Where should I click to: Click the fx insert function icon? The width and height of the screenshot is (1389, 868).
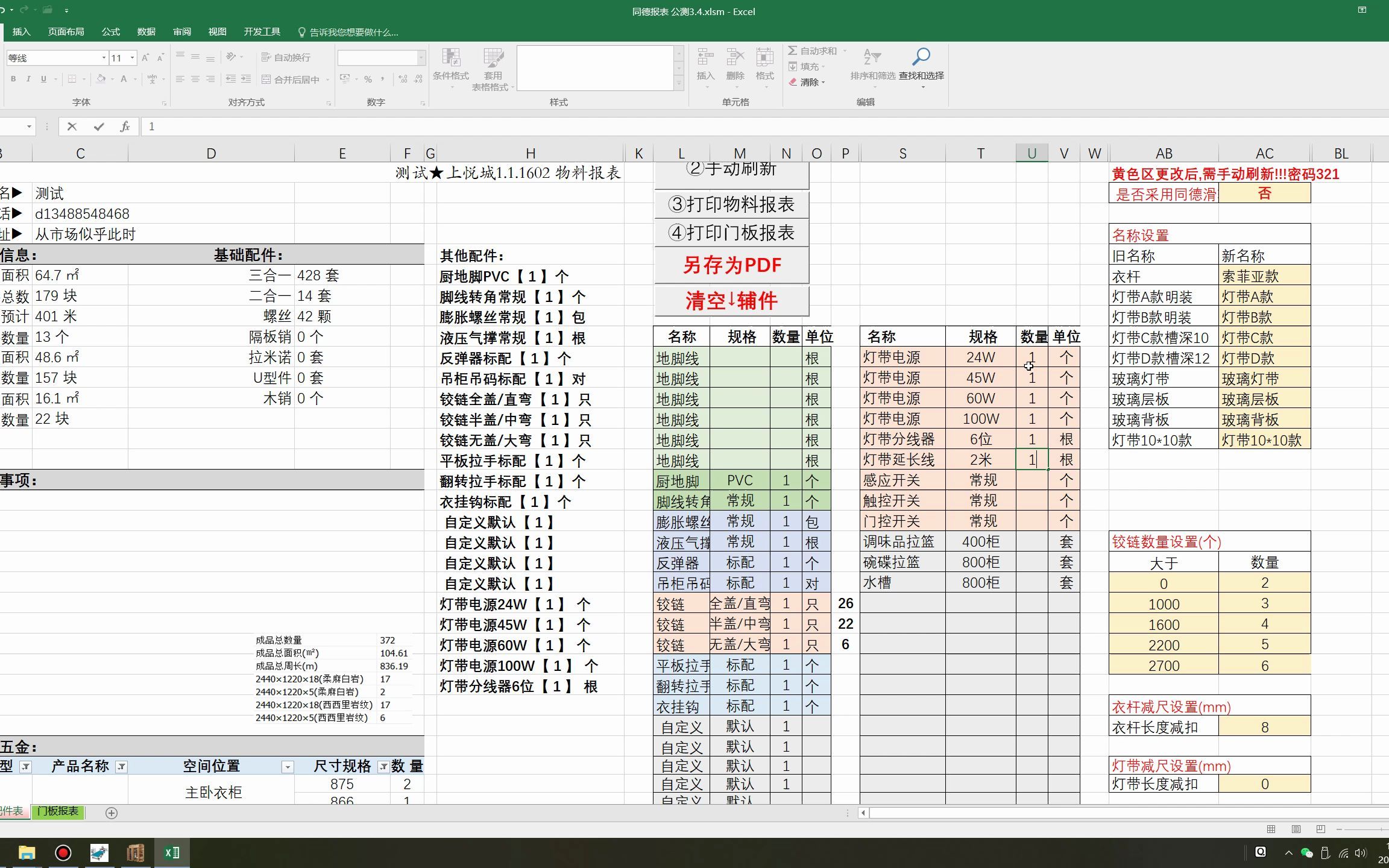click(x=125, y=127)
